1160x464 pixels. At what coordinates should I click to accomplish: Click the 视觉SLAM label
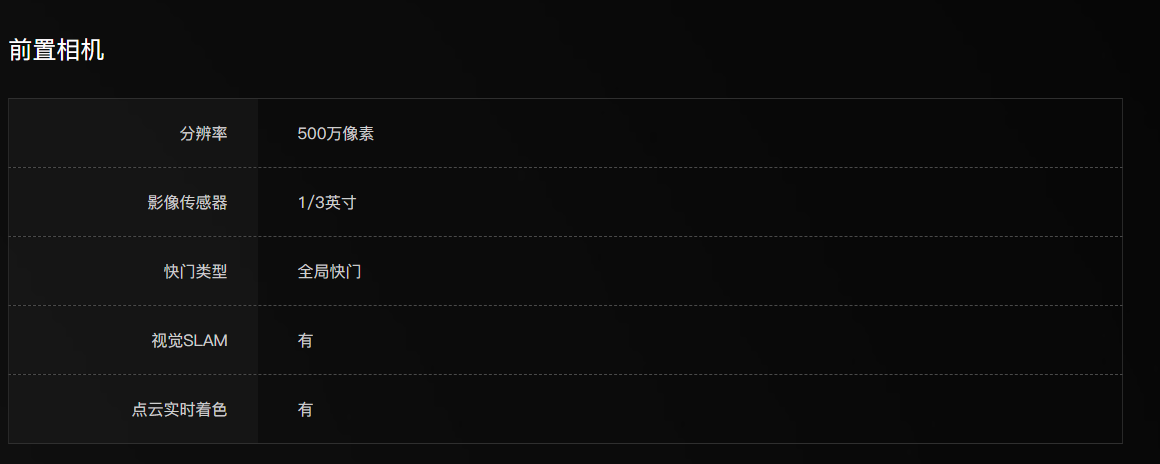click(x=189, y=341)
